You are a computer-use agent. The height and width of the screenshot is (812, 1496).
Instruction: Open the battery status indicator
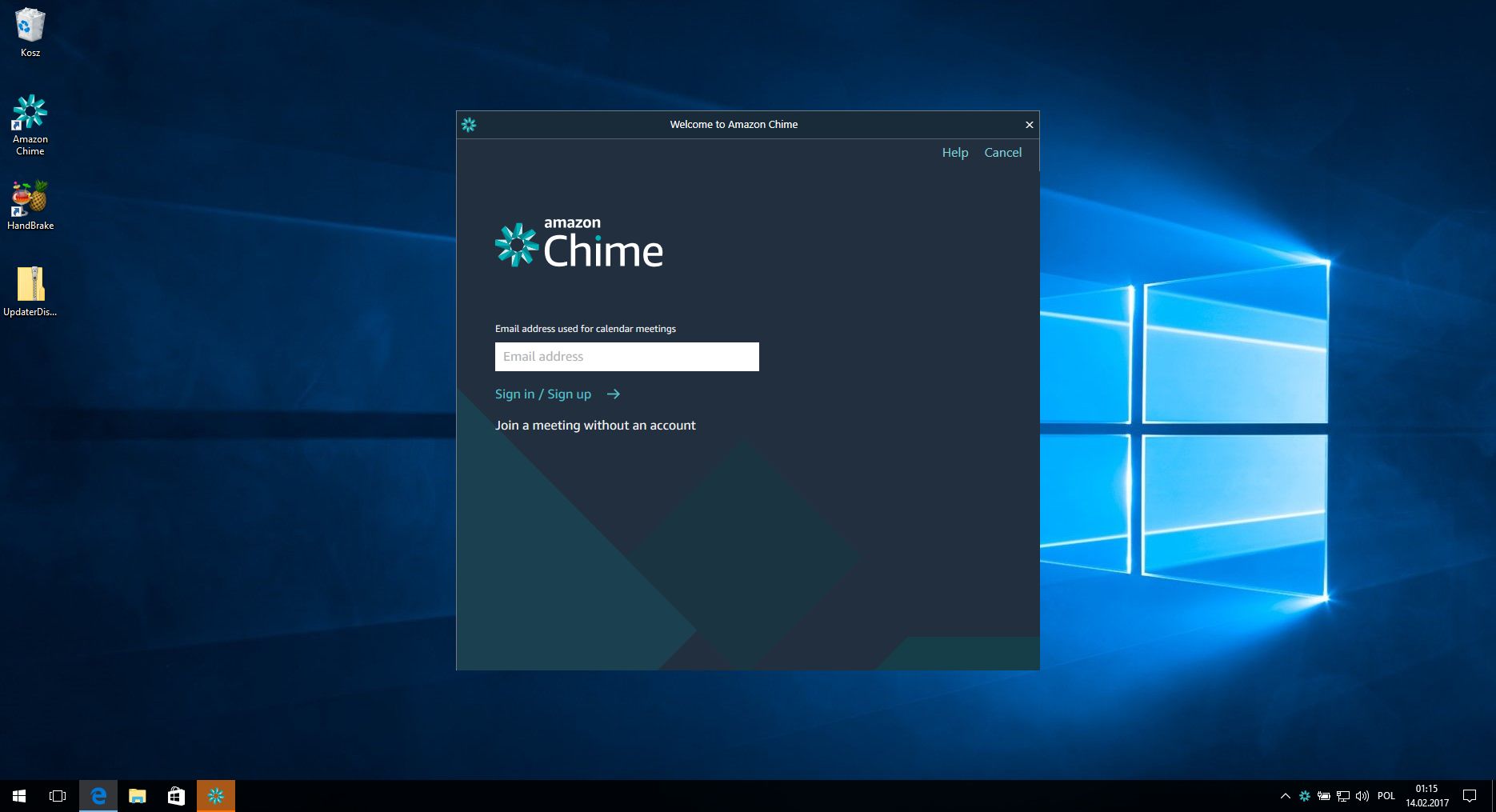[x=1324, y=795]
